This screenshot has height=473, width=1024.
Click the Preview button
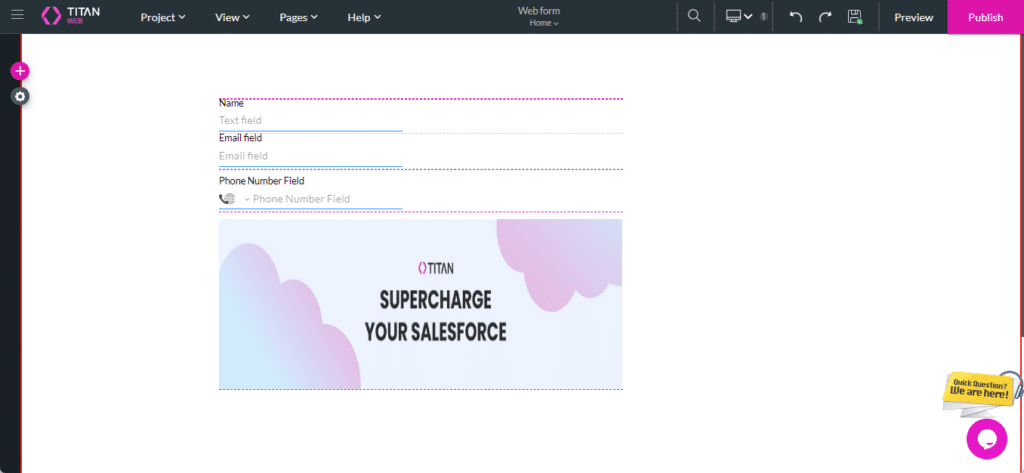tap(913, 17)
